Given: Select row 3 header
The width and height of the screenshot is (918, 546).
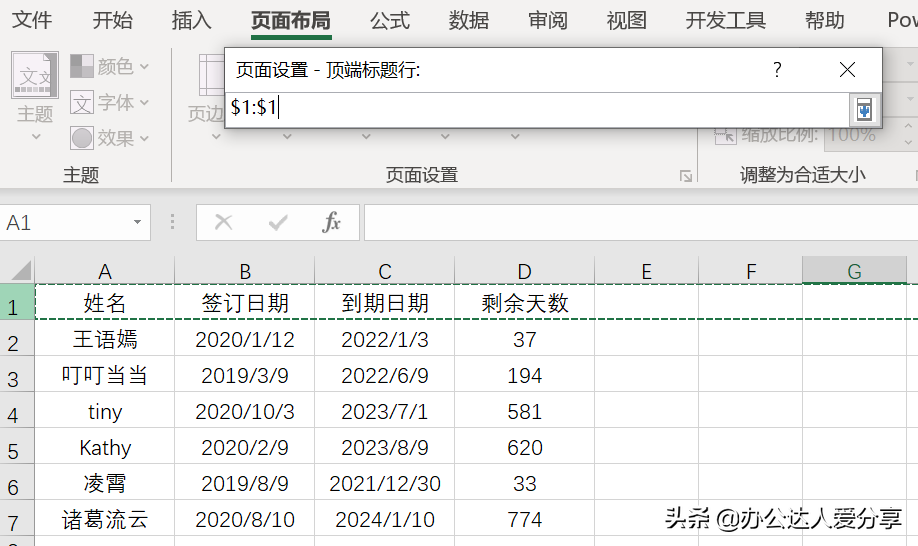Looking at the screenshot, I should click(x=17, y=375).
